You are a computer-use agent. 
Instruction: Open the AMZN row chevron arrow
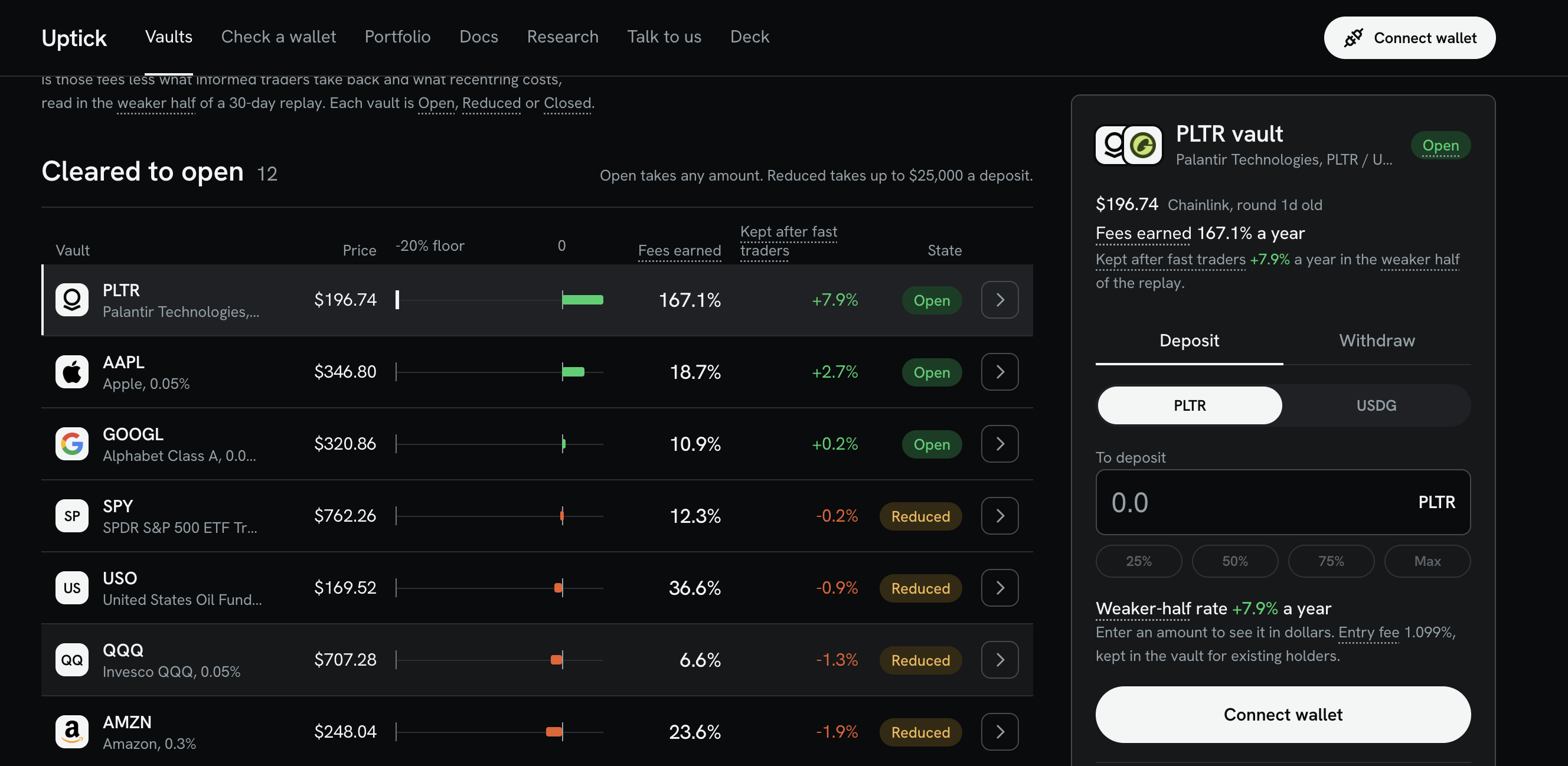click(999, 731)
